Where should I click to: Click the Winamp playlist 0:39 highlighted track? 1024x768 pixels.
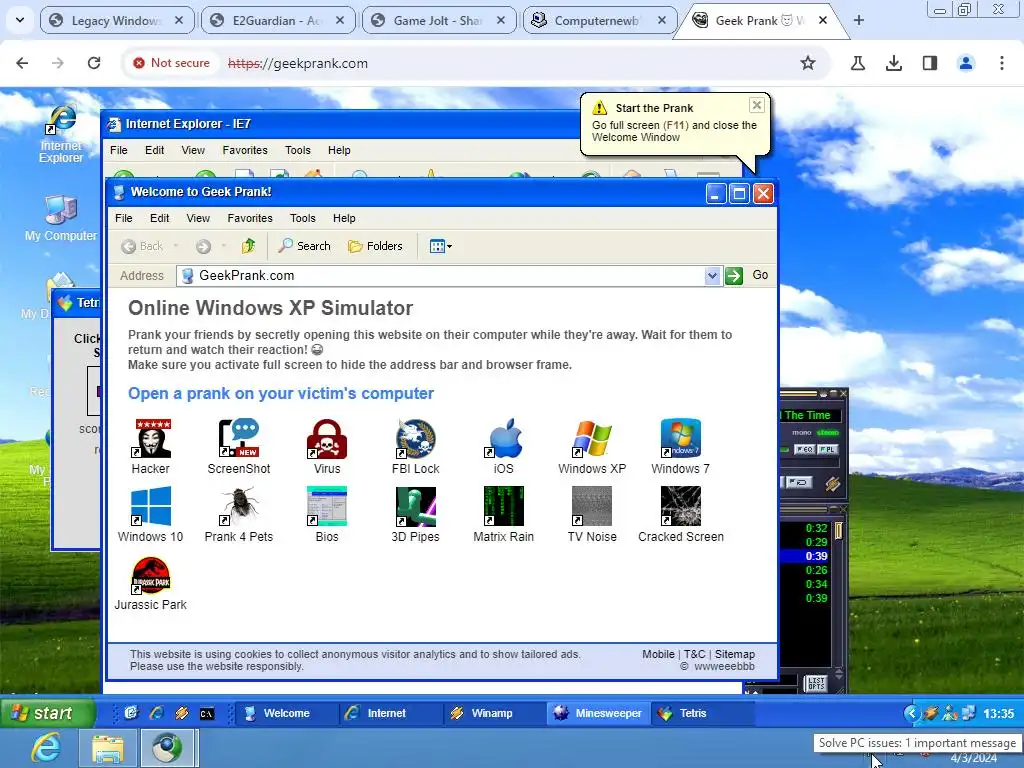click(x=804, y=556)
